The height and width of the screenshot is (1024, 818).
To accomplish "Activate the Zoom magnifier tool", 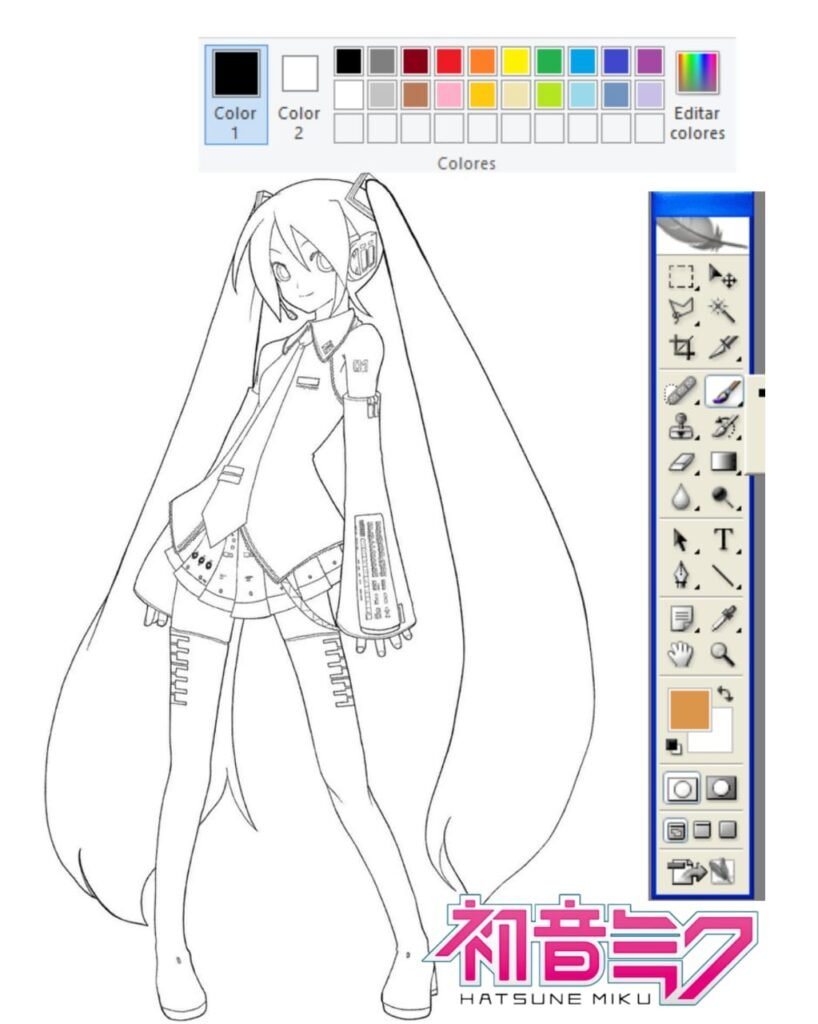I will [x=723, y=654].
